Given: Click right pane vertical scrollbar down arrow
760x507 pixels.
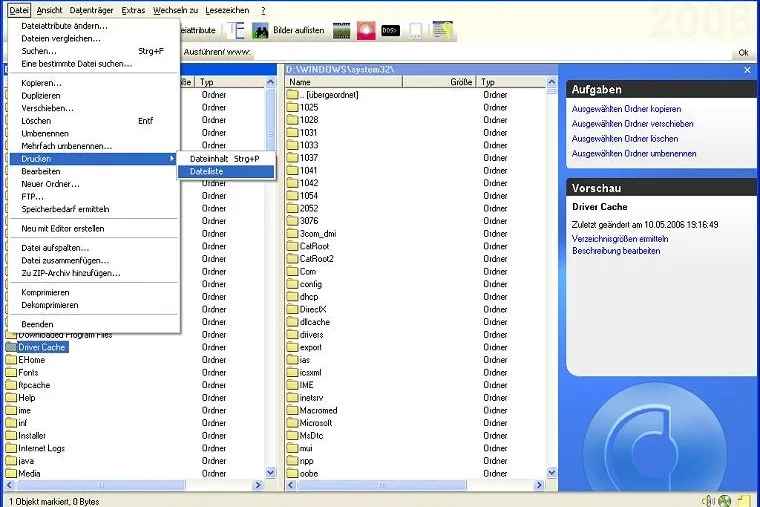Looking at the screenshot, I should point(552,472).
